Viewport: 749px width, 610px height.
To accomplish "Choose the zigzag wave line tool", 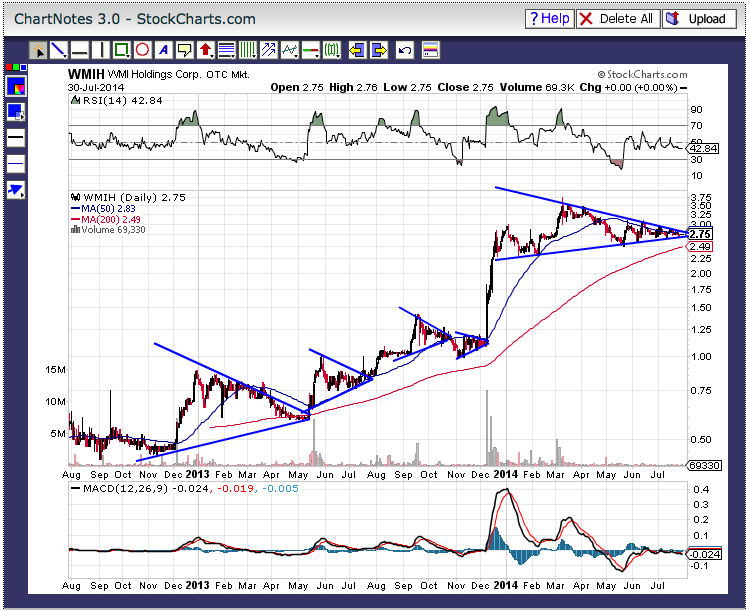I will [290, 50].
